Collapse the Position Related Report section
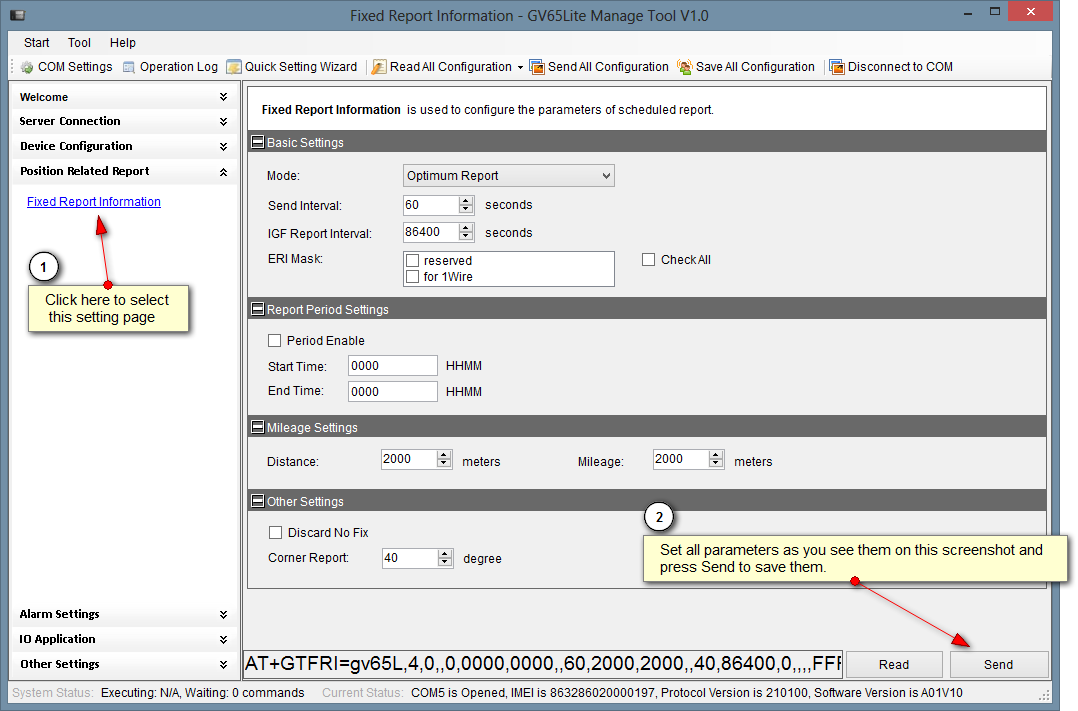The image size is (1078, 711). 223,172
